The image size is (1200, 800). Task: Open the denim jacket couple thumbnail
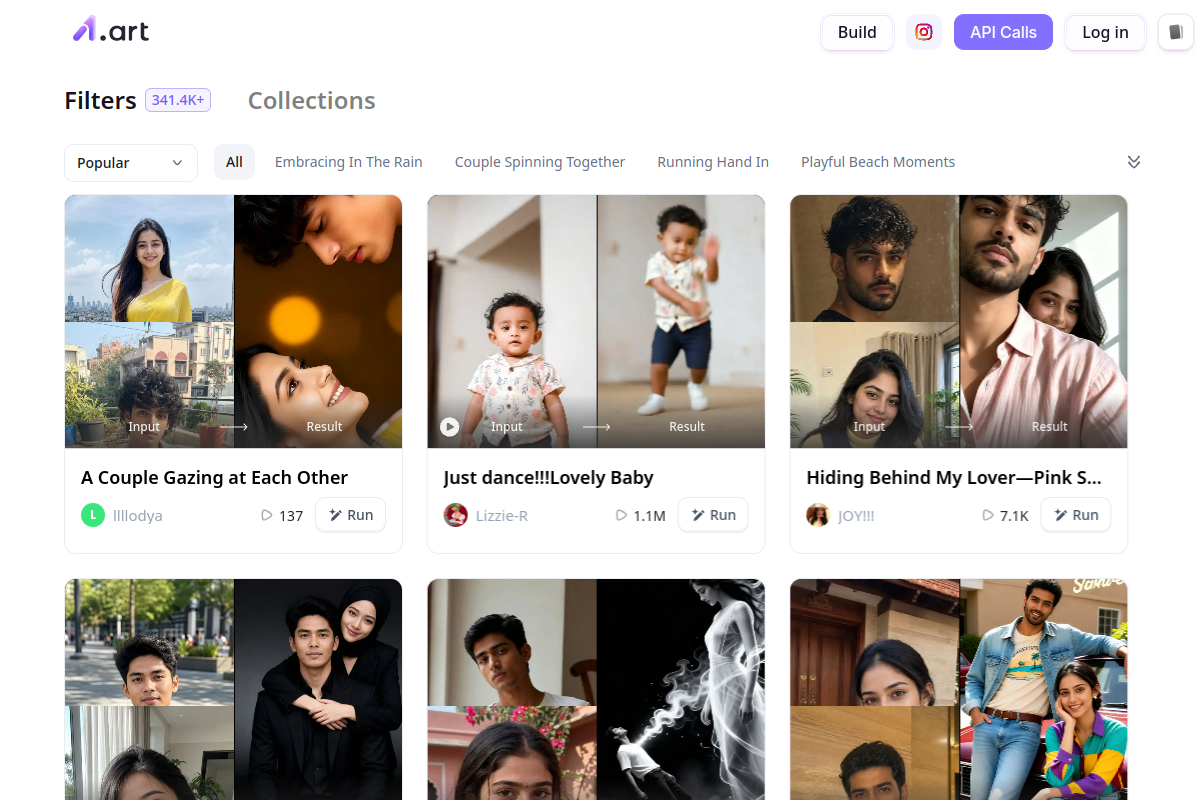[x=959, y=689]
